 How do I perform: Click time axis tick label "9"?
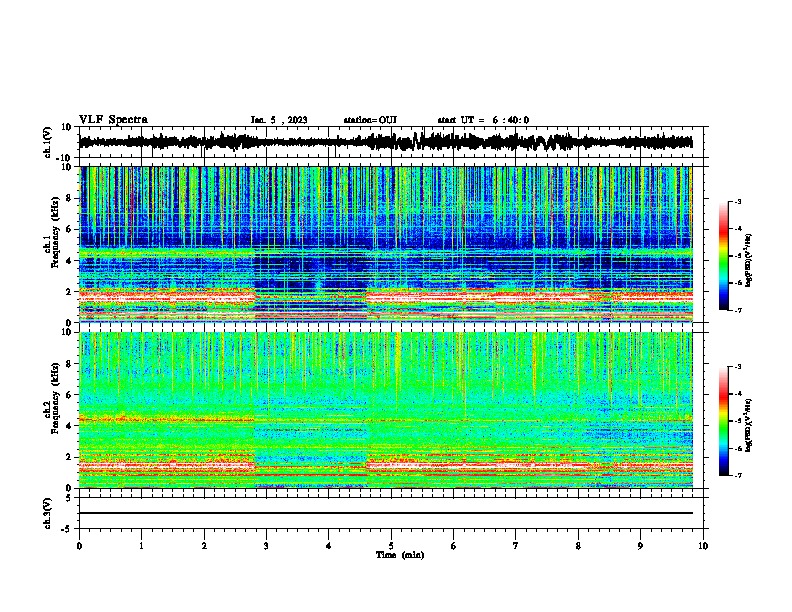(640, 546)
